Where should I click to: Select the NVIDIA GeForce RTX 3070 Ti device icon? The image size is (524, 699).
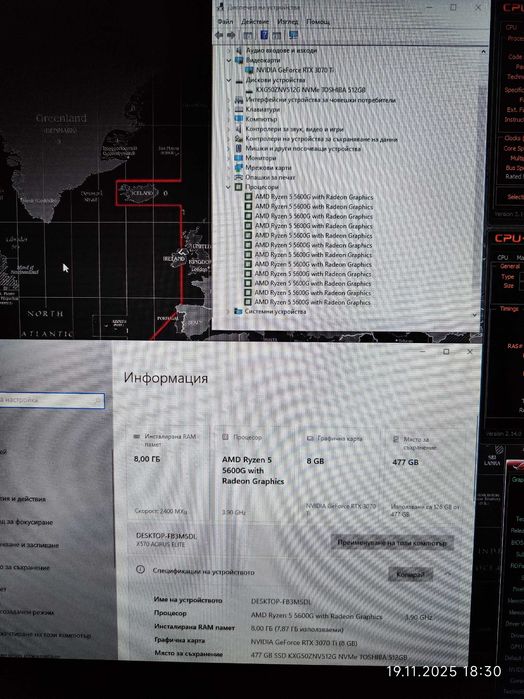tap(249, 70)
